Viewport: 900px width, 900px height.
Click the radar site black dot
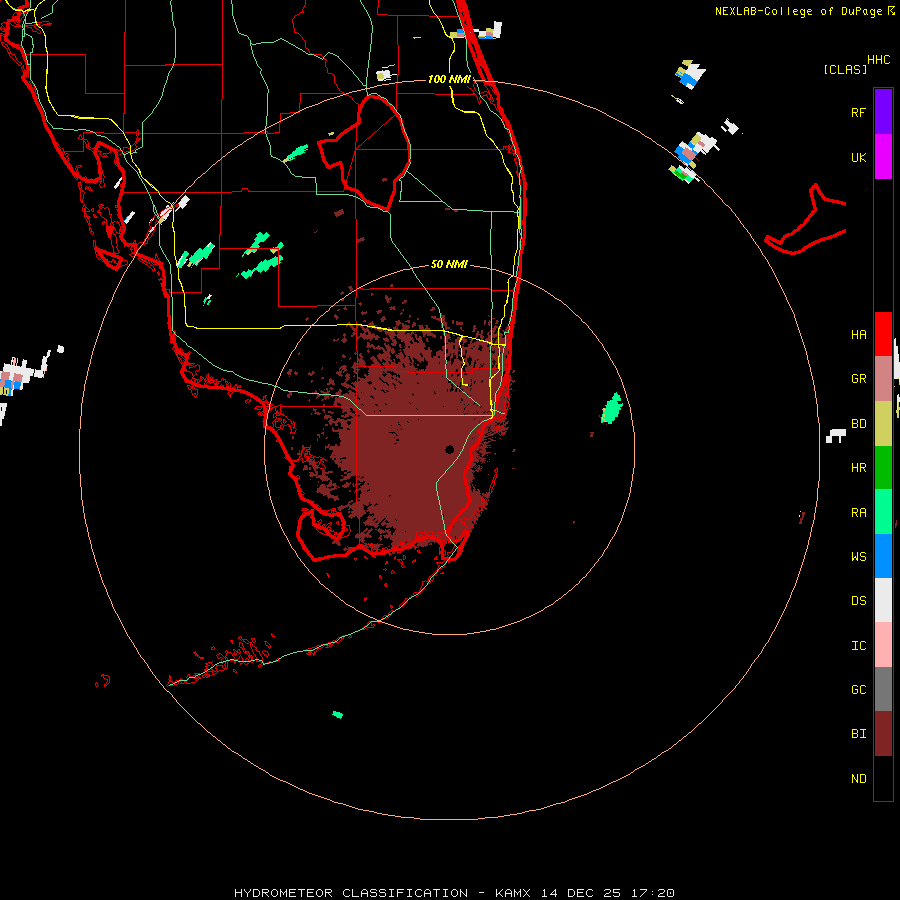(x=449, y=449)
